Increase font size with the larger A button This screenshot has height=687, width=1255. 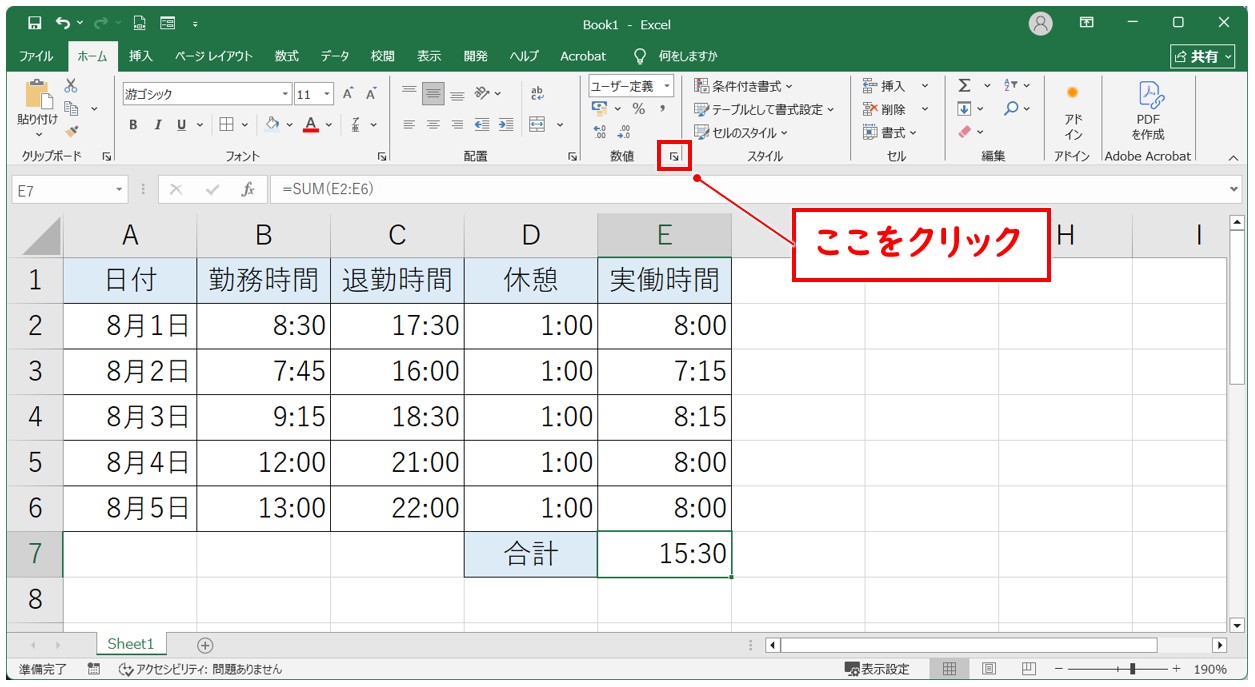pos(348,94)
